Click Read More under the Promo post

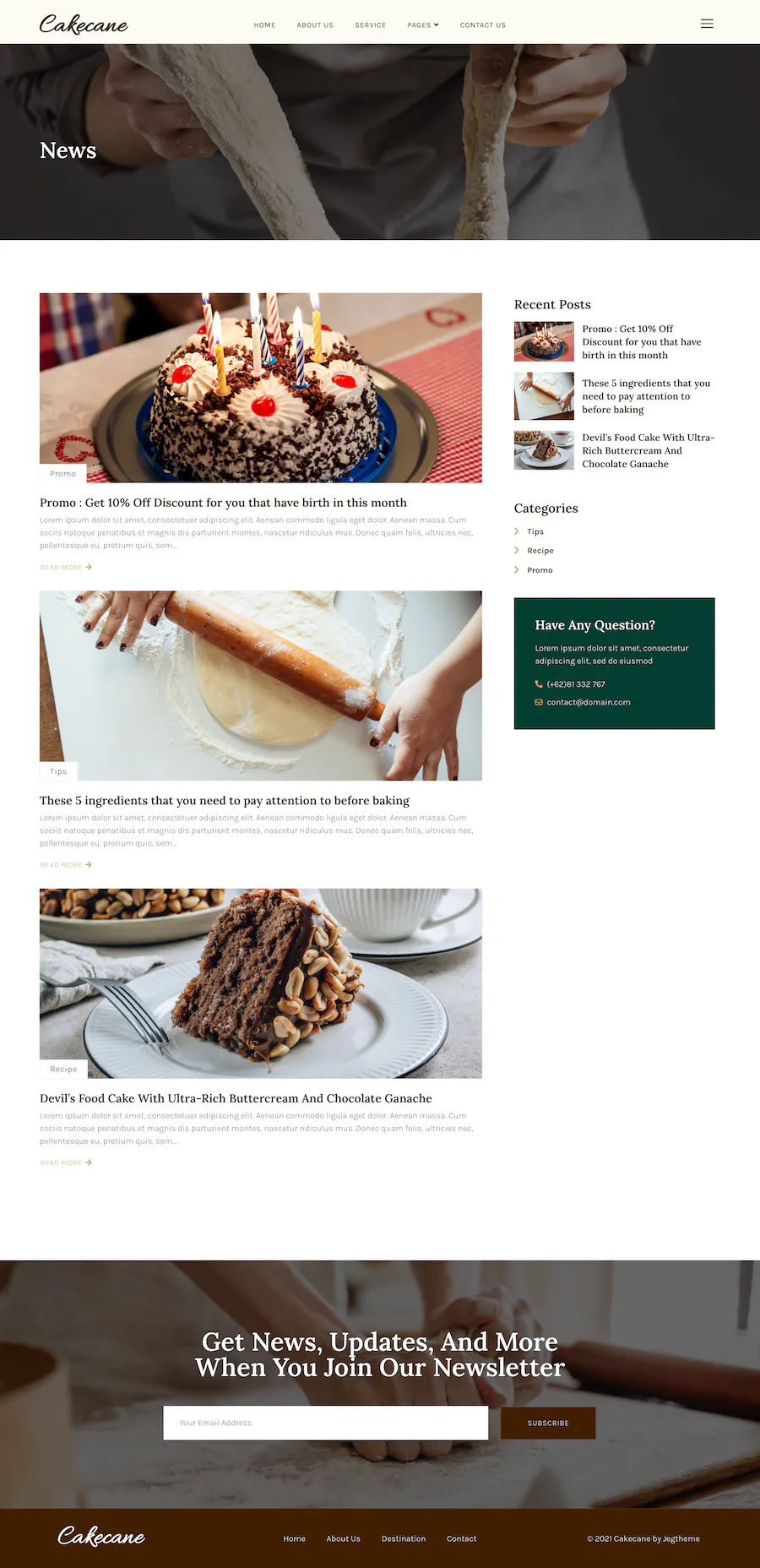66,567
